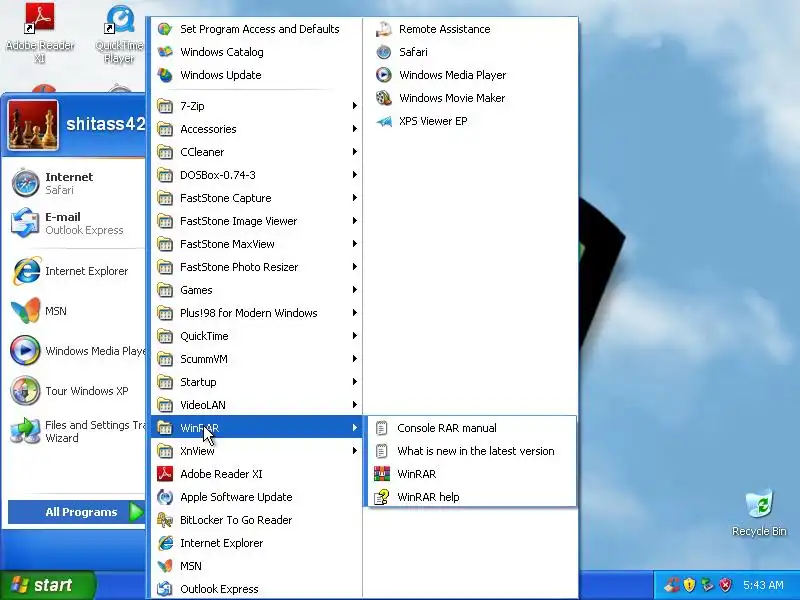The width and height of the screenshot is (800, 600).
Task: Open BitLocker To Go Reader
Action: tap(256, 520)
